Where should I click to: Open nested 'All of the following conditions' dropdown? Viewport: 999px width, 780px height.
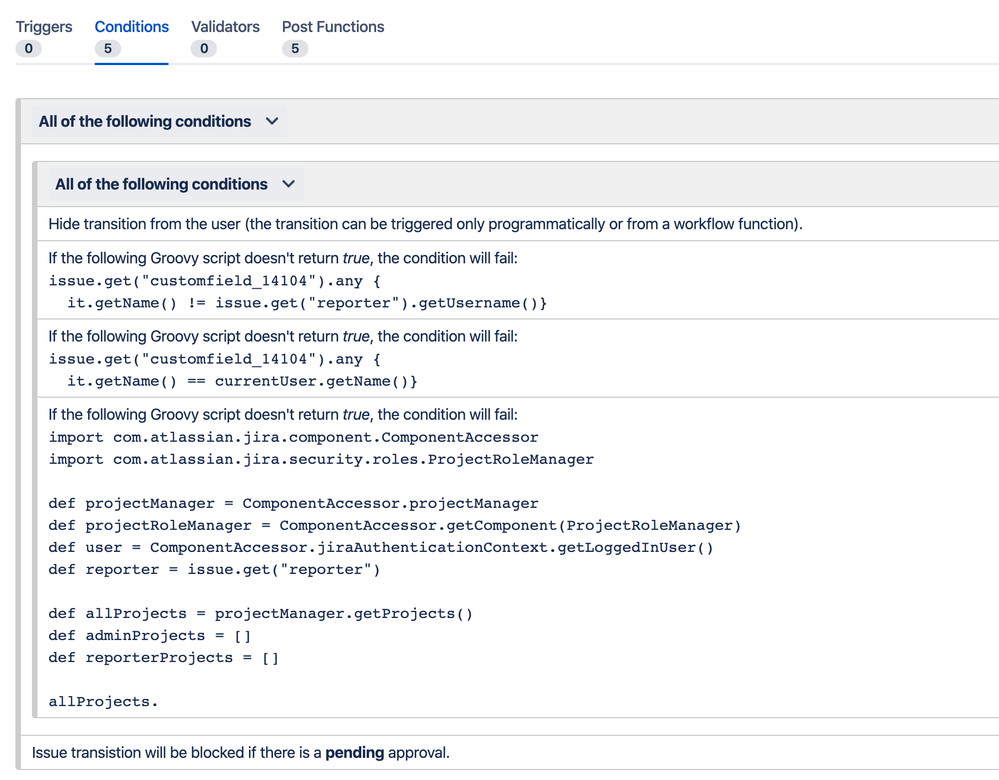coord(176,184)
